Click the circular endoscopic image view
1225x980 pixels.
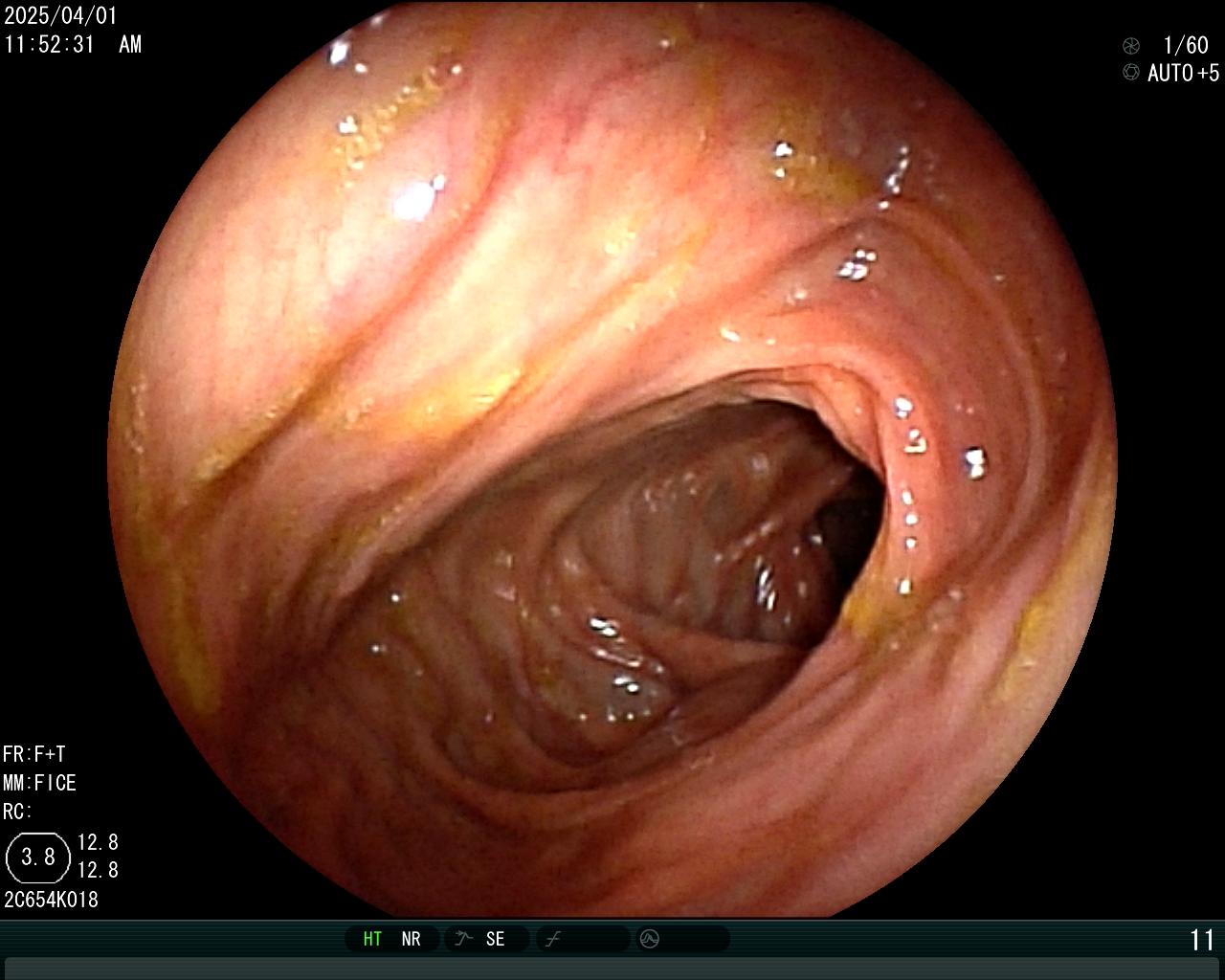click(612, 459)
